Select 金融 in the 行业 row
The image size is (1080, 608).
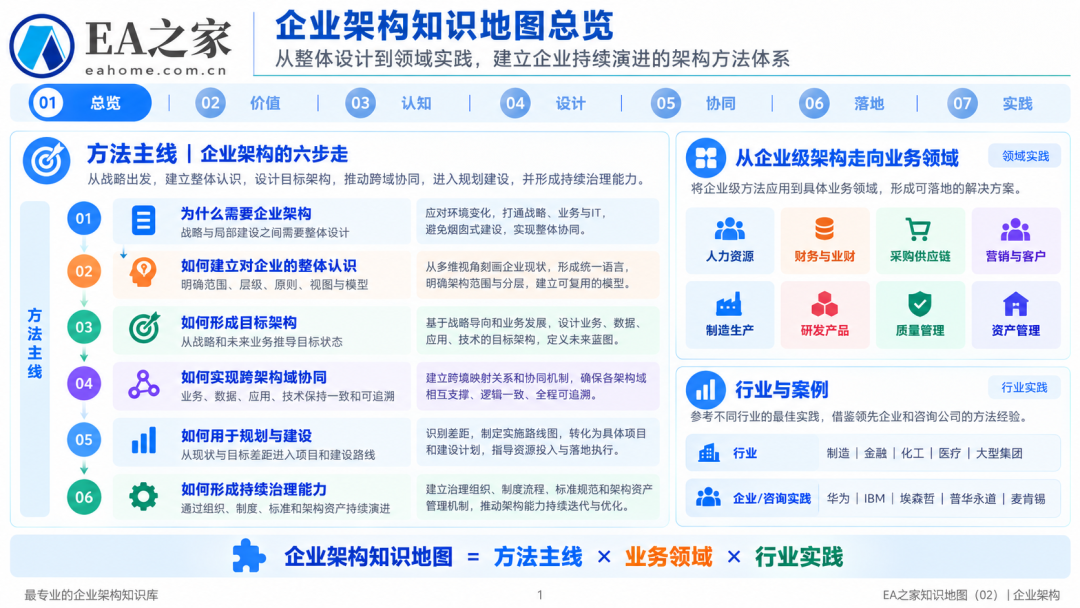875,453
